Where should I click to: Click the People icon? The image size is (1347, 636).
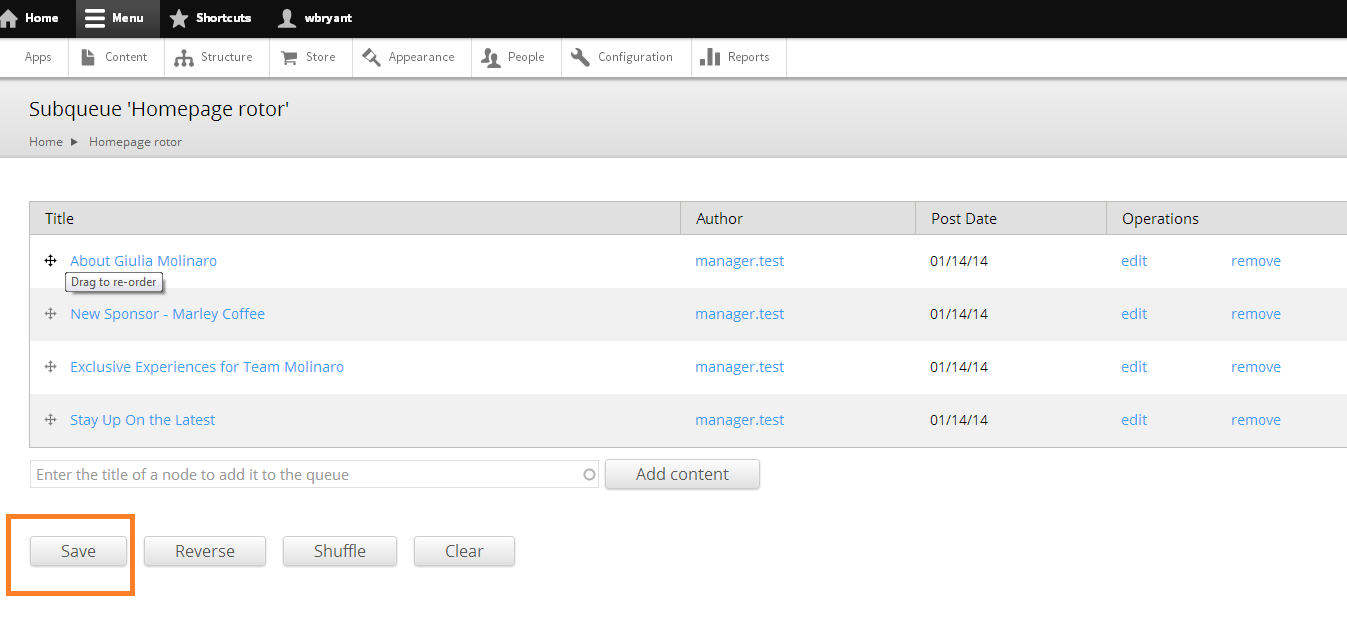point(491,58)
